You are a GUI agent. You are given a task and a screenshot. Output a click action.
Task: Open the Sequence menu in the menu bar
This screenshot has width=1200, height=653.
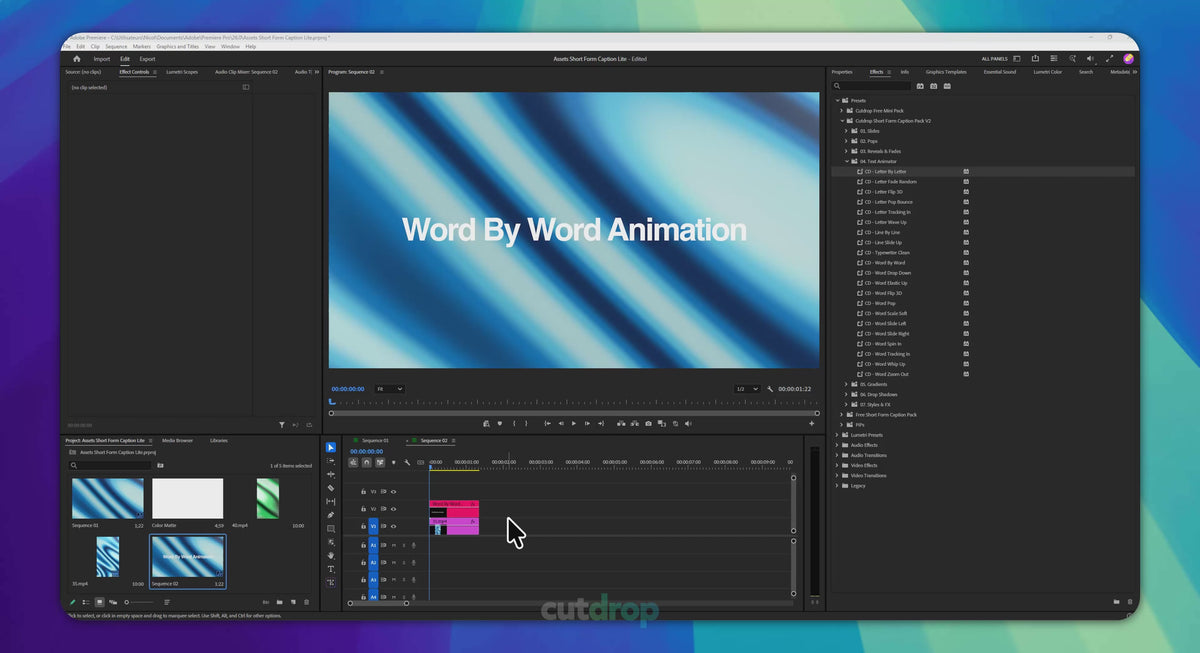tap(116, 46)
